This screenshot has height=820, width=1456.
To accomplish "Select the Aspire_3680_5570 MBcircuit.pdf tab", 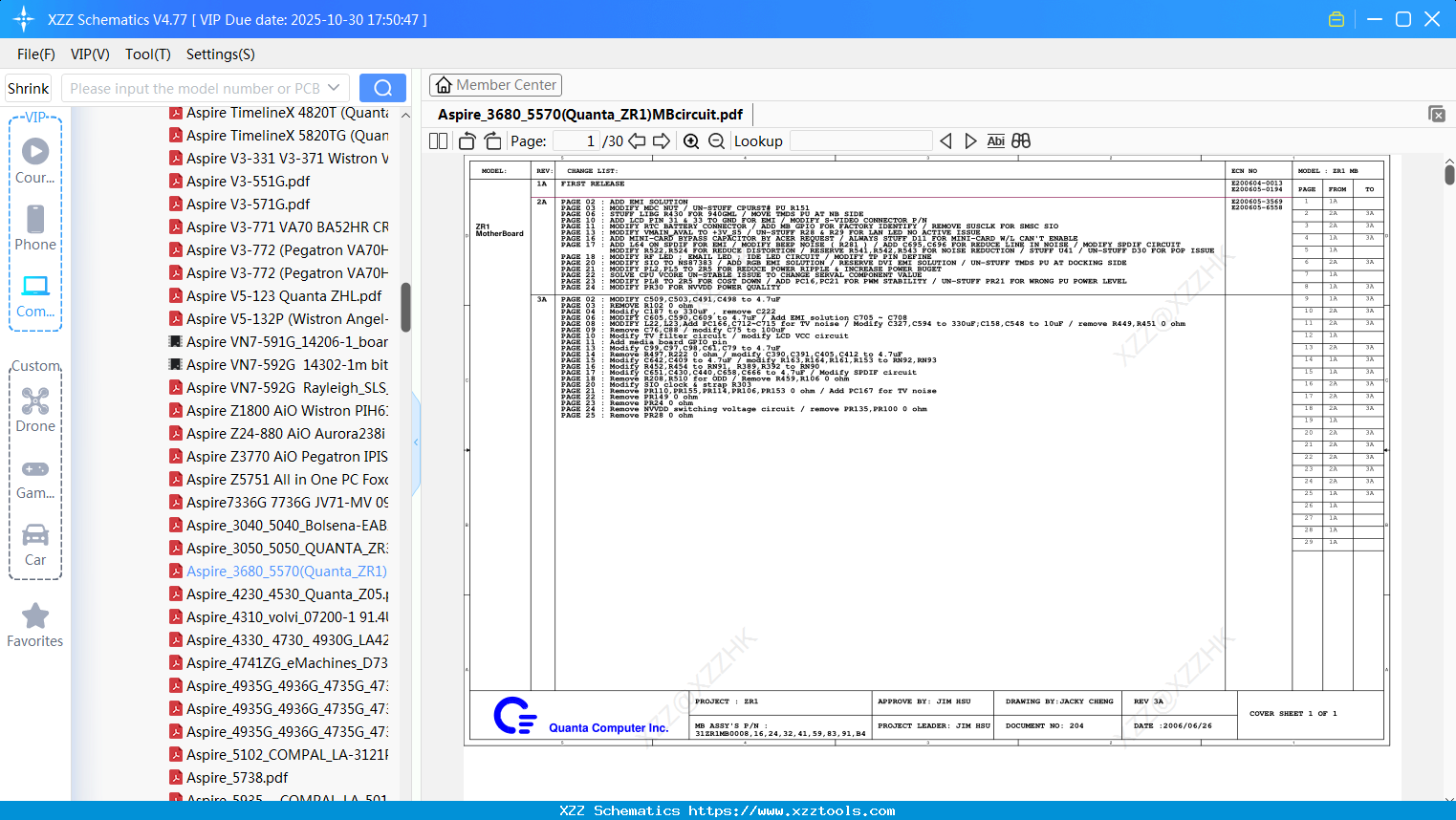I will 590,115.
